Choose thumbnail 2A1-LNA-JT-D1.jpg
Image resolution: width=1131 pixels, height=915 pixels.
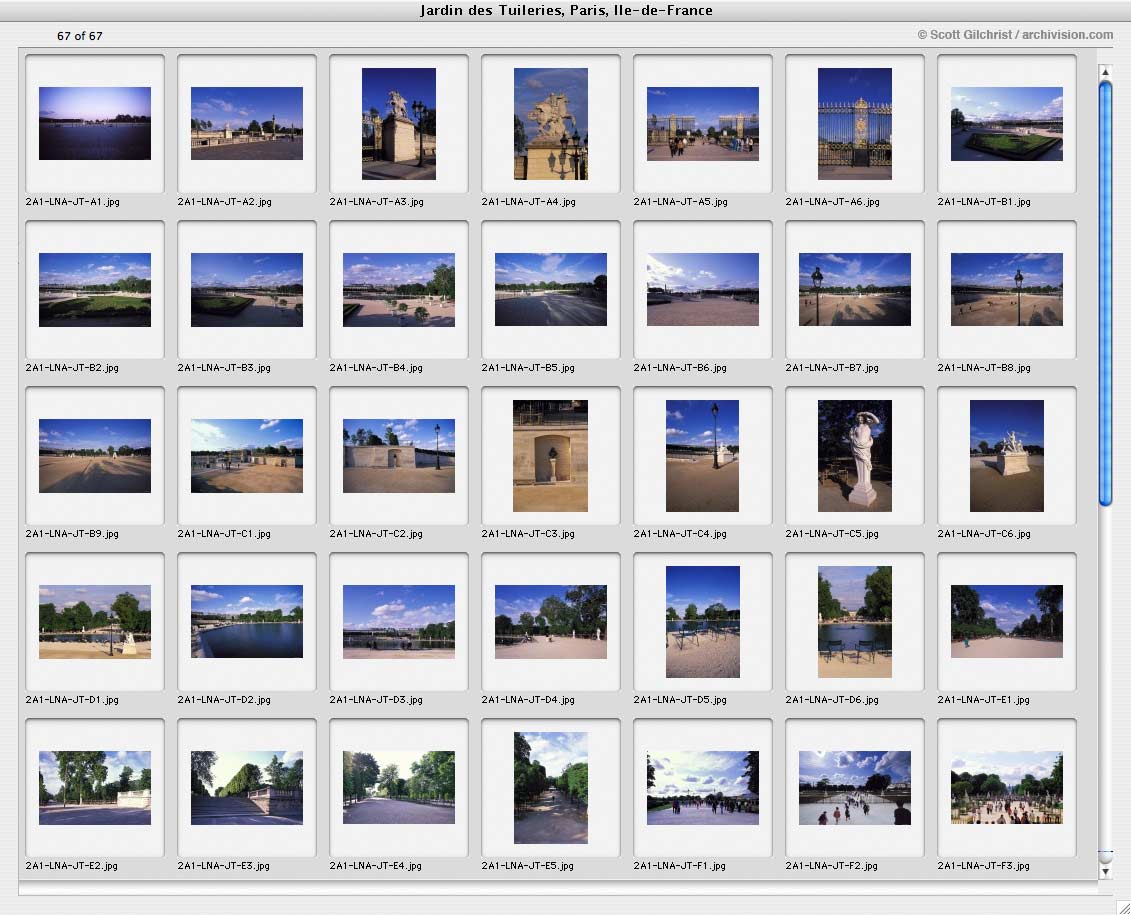[94, 622]
